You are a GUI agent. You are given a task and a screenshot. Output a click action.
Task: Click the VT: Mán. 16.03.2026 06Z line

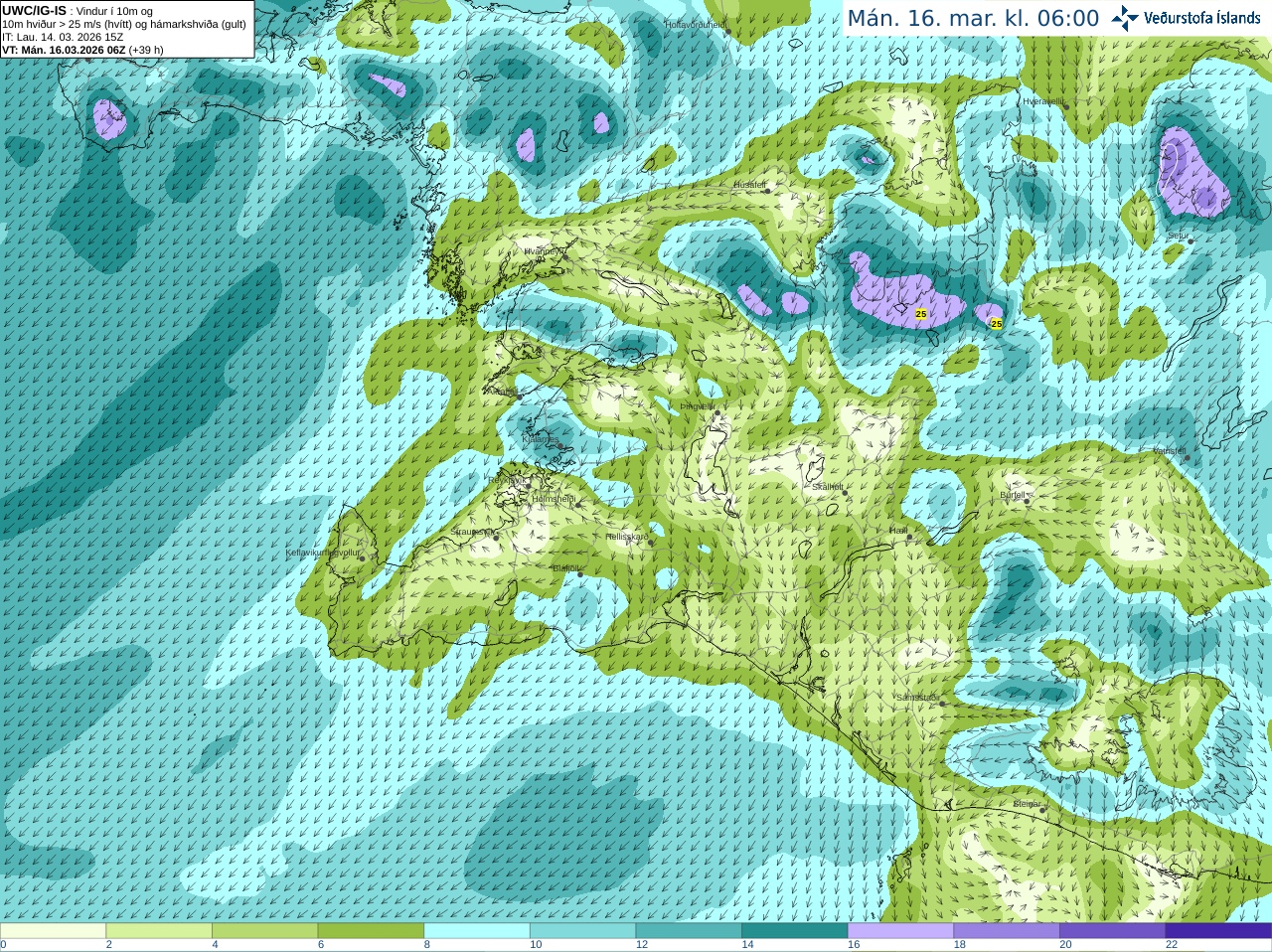point(82,50)
